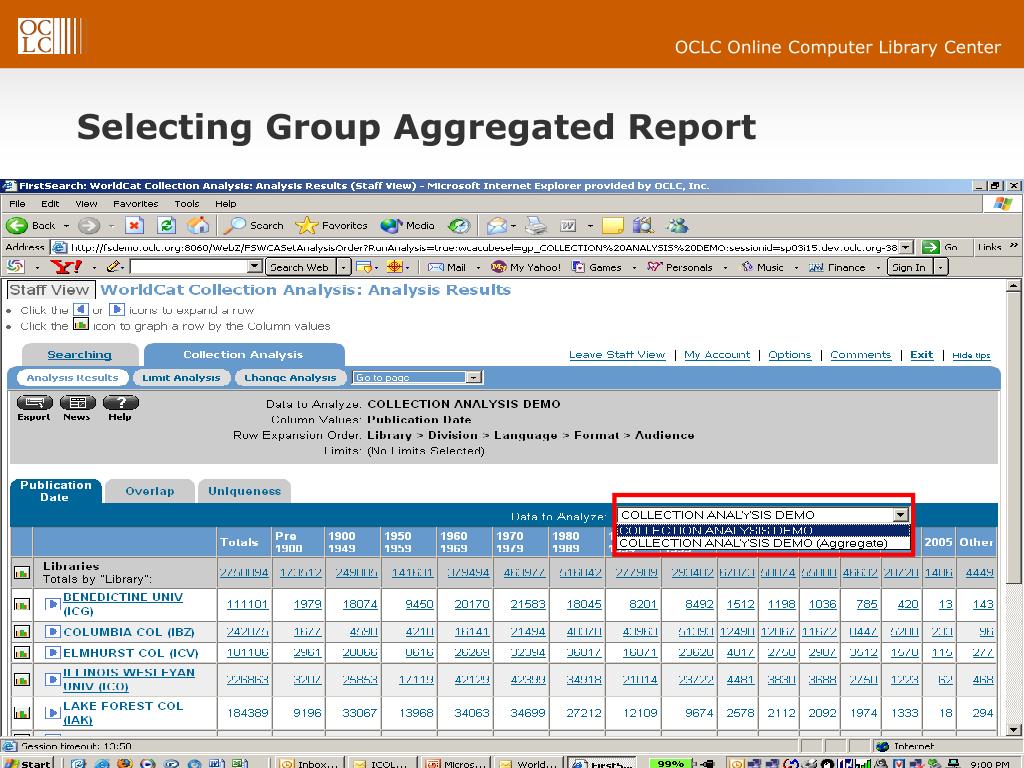Graph the Elmhurst Col row
The image size is (1024, 768).
pyautogui.click(x=22, y=652)
